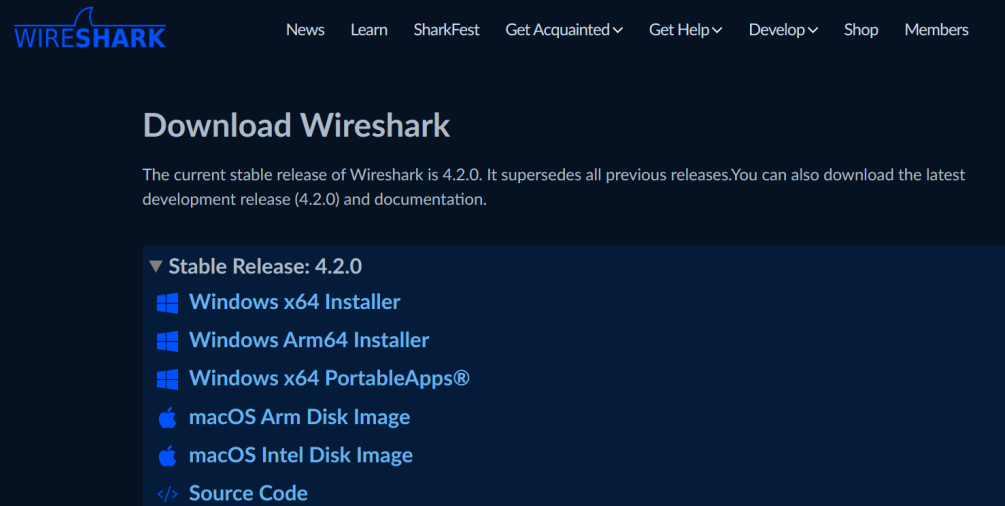Click code brackets icon beside Source Code

coord(167,494)
